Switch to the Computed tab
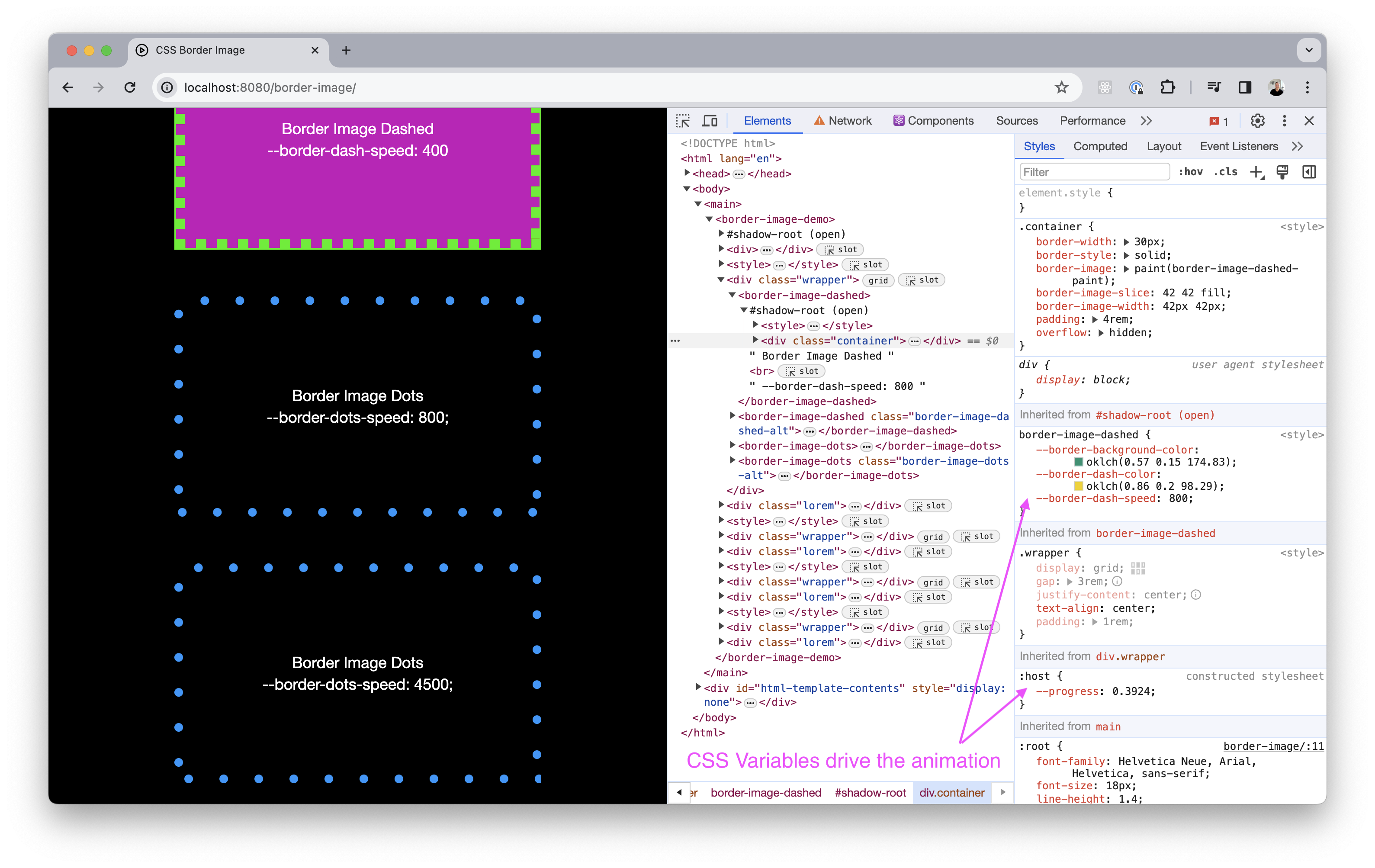1375x868 pixels. (1100, 146)
